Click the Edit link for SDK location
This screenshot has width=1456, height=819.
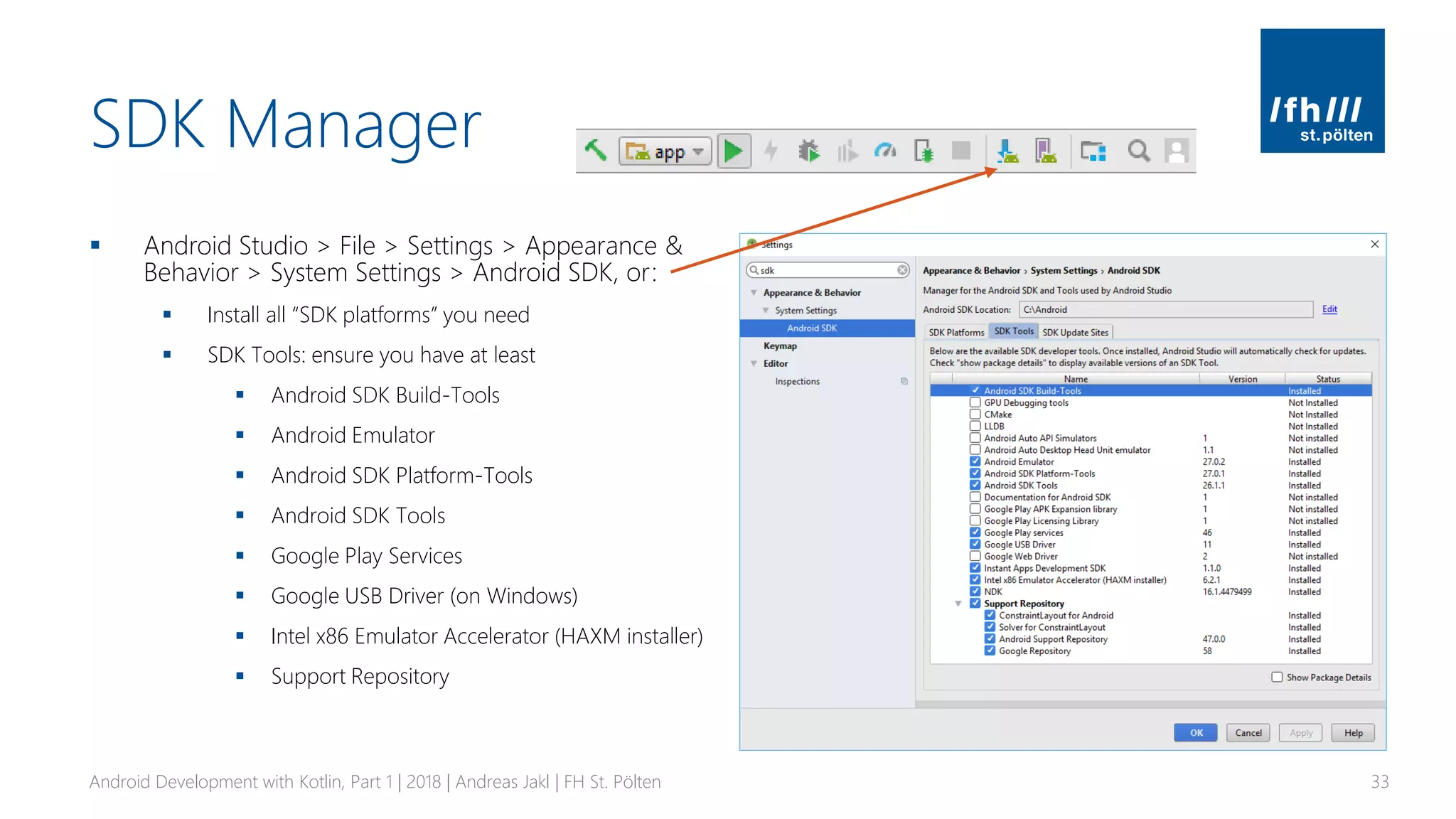(x=1329, y=309)
